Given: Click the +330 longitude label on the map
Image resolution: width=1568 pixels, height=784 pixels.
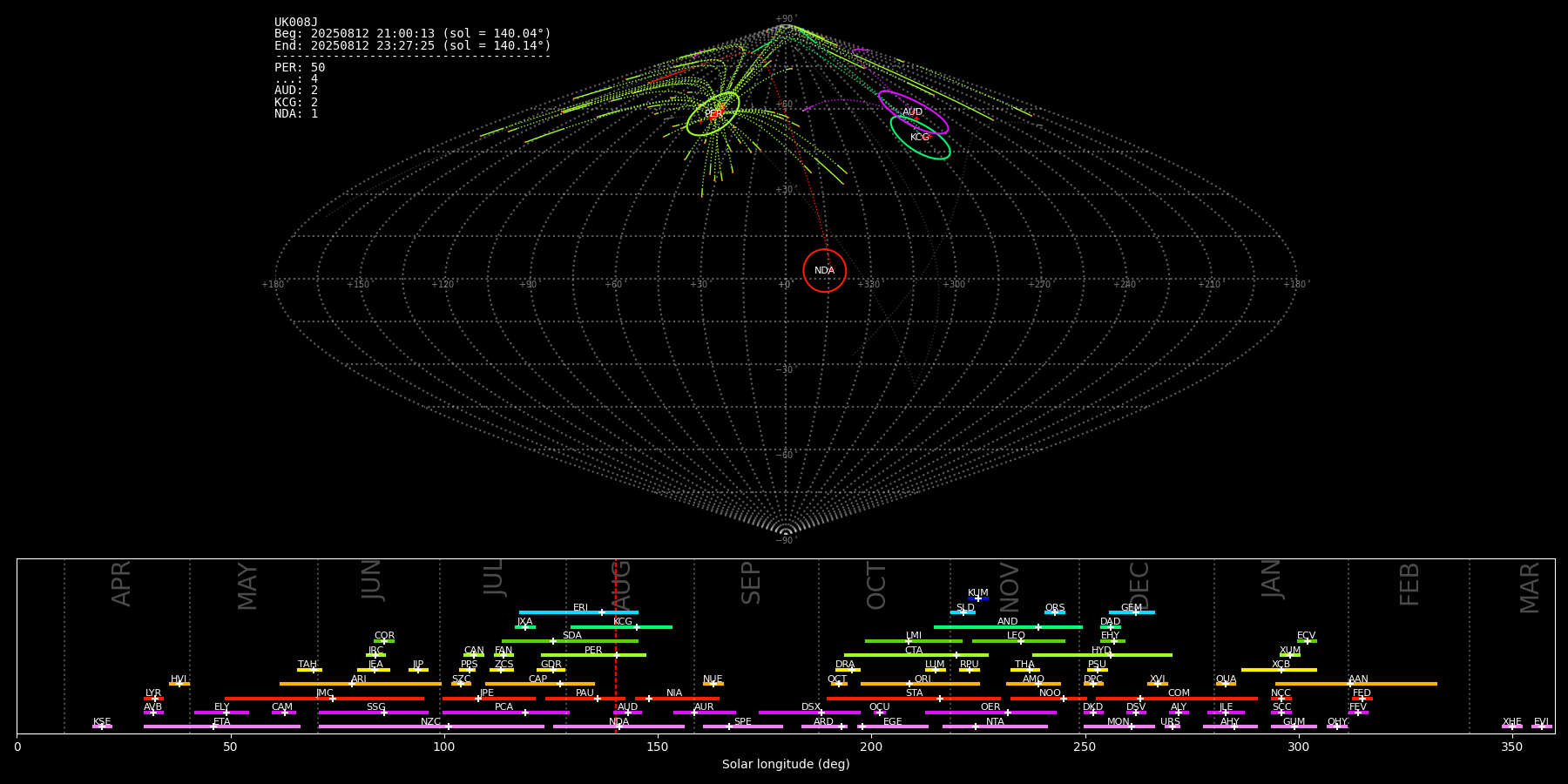Looking at the screenshot, I should point(869,285).
